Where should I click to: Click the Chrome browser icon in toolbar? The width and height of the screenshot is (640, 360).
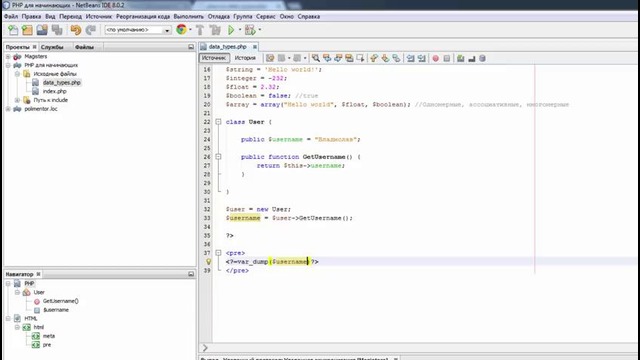tap(181, 29)
